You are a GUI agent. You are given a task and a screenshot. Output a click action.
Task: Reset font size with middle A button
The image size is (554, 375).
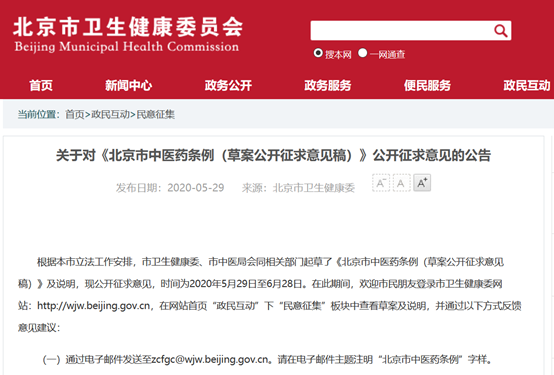click(401, 183)
